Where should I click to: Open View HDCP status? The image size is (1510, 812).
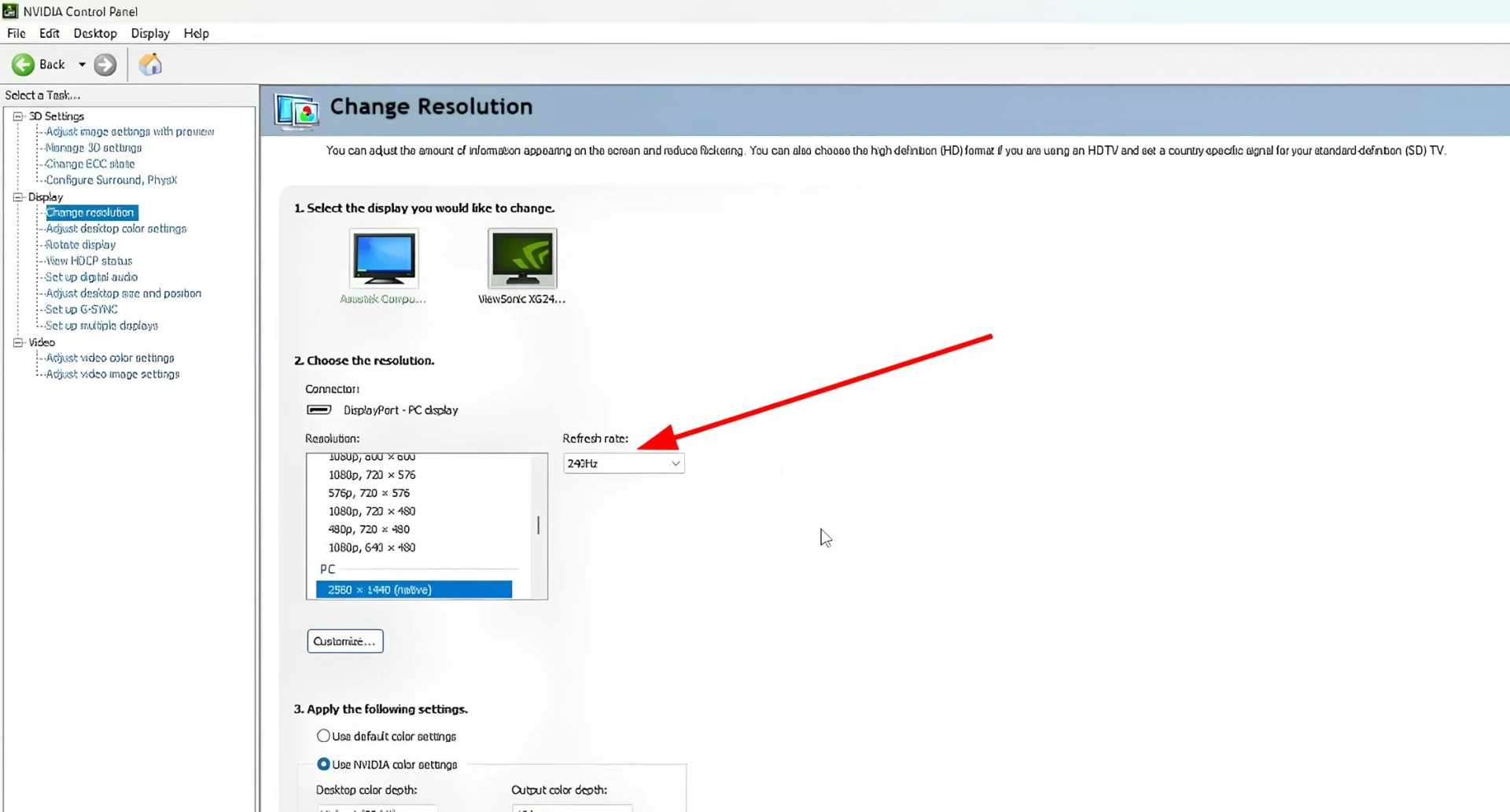click(x=89, y=261)
